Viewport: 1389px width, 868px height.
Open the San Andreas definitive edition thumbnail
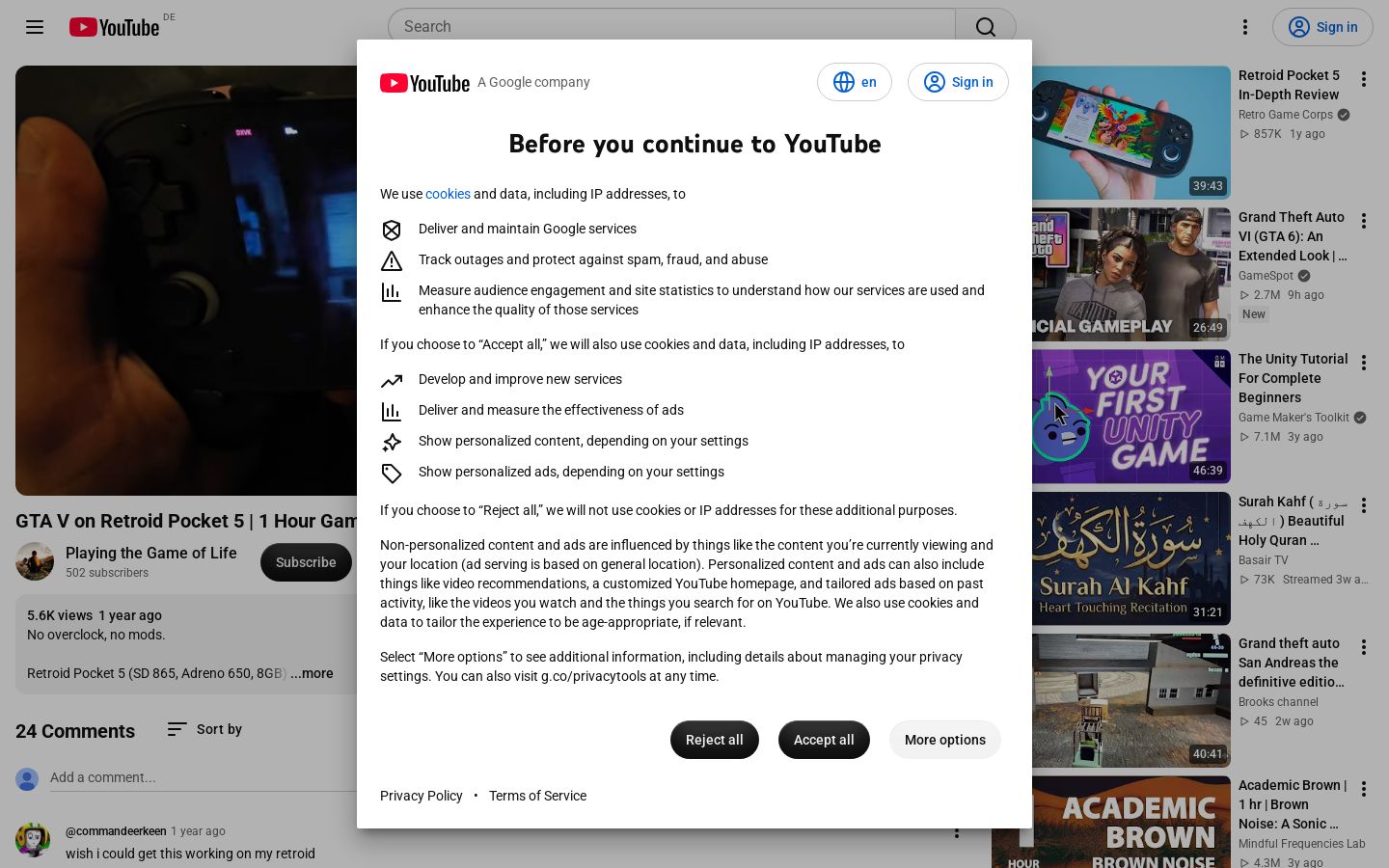point(1131,700)
